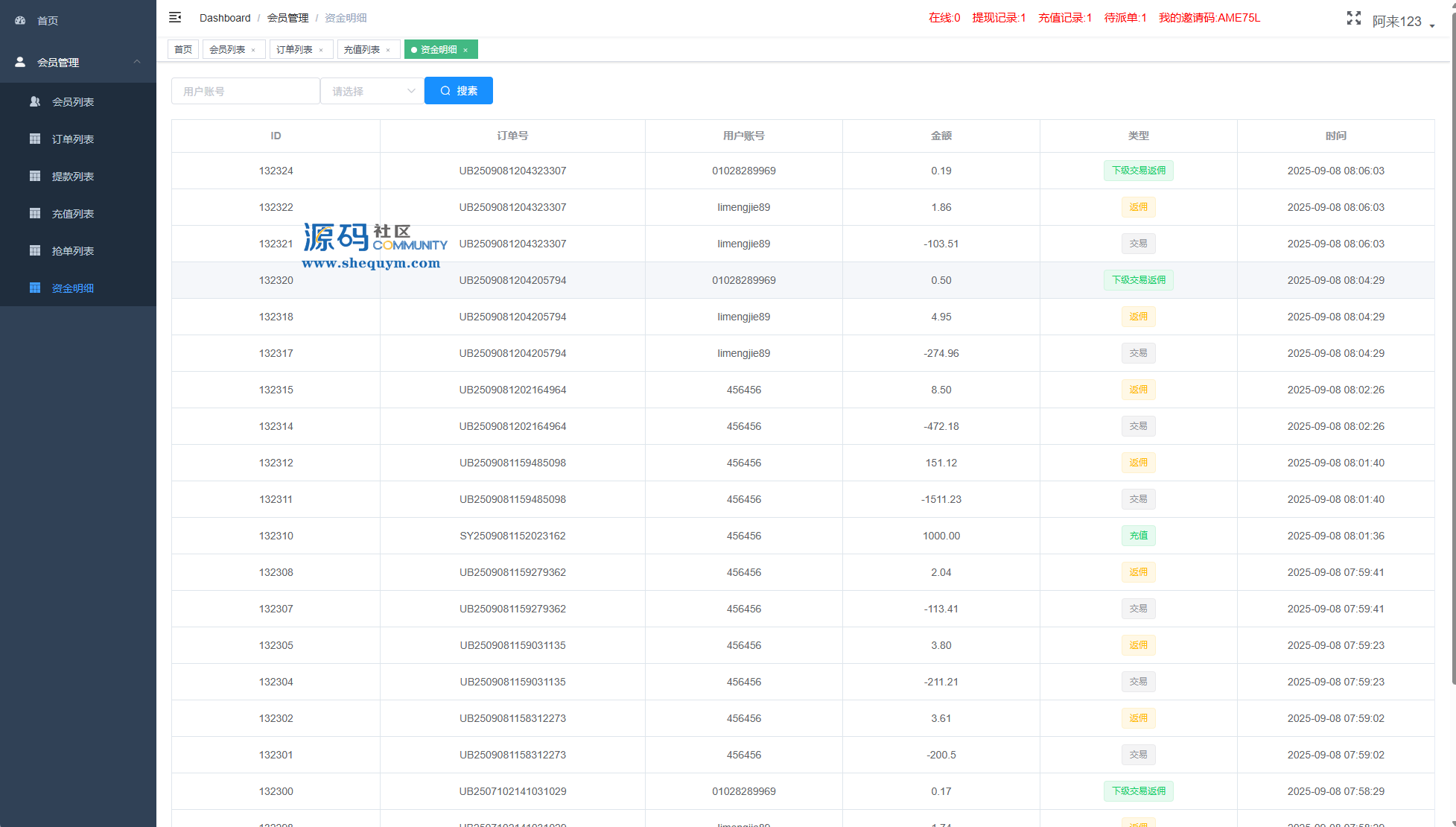The width and height of the screenshot is (1456, 827).
Task: Toggle the sidebar hamburger menu icon
Action: 175,17
